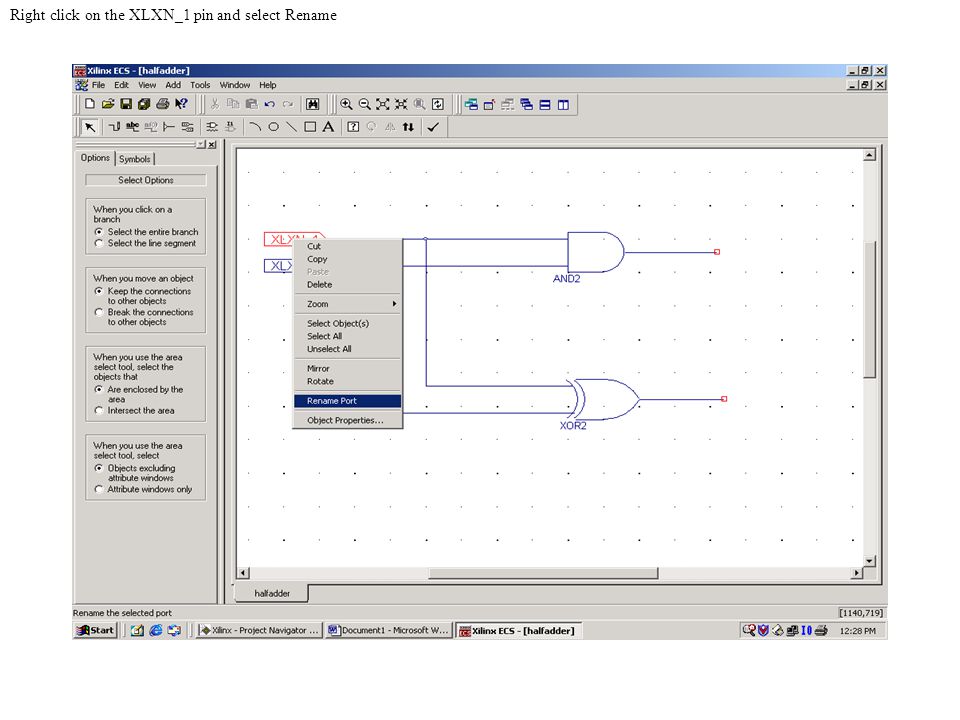The width and height of the screenshot is (960, 720).
Task: Select the halfadder sheet tab
Action: pos(272,593)
